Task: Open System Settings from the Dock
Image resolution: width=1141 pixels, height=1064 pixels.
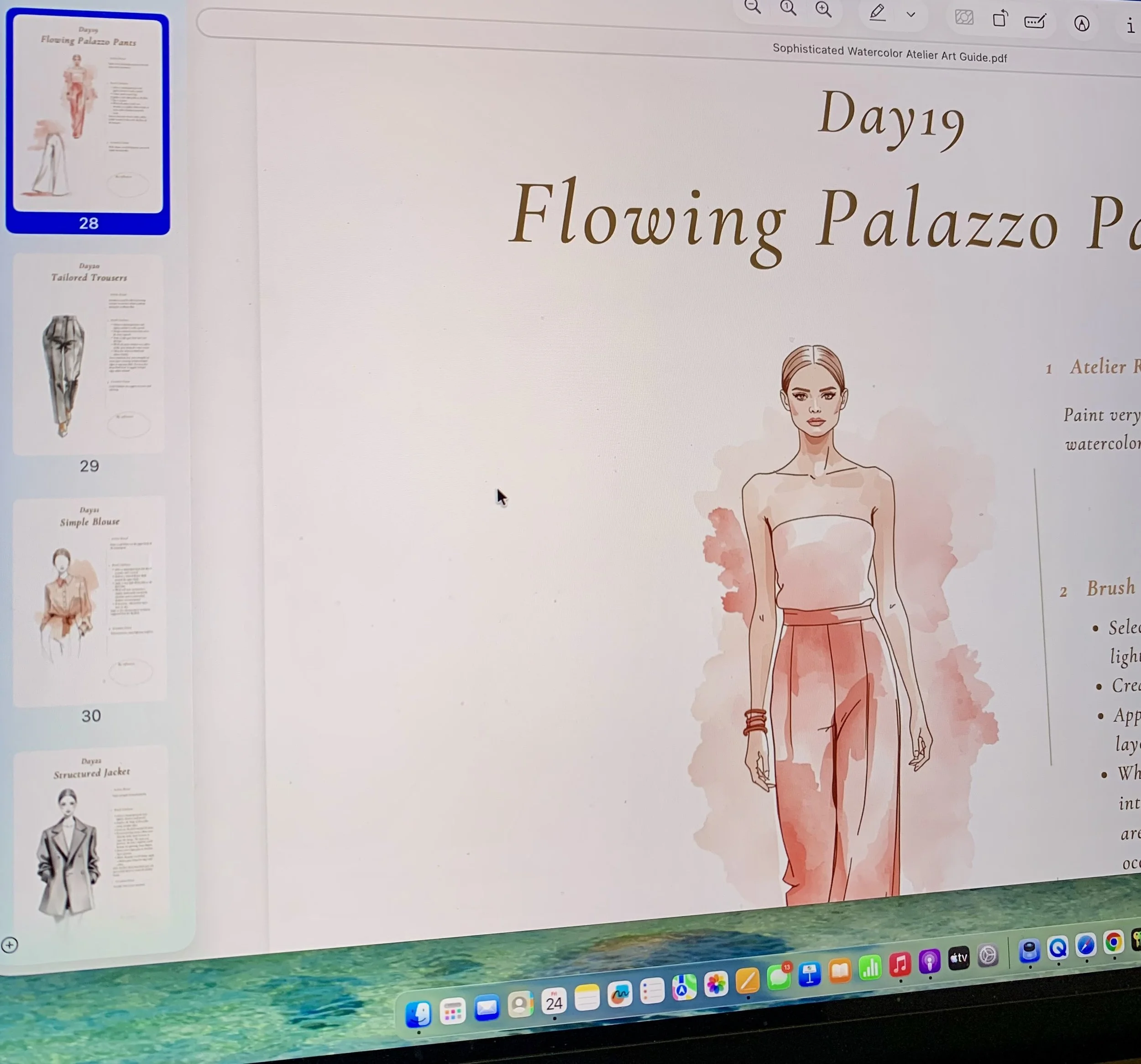Action: point(988,955)
